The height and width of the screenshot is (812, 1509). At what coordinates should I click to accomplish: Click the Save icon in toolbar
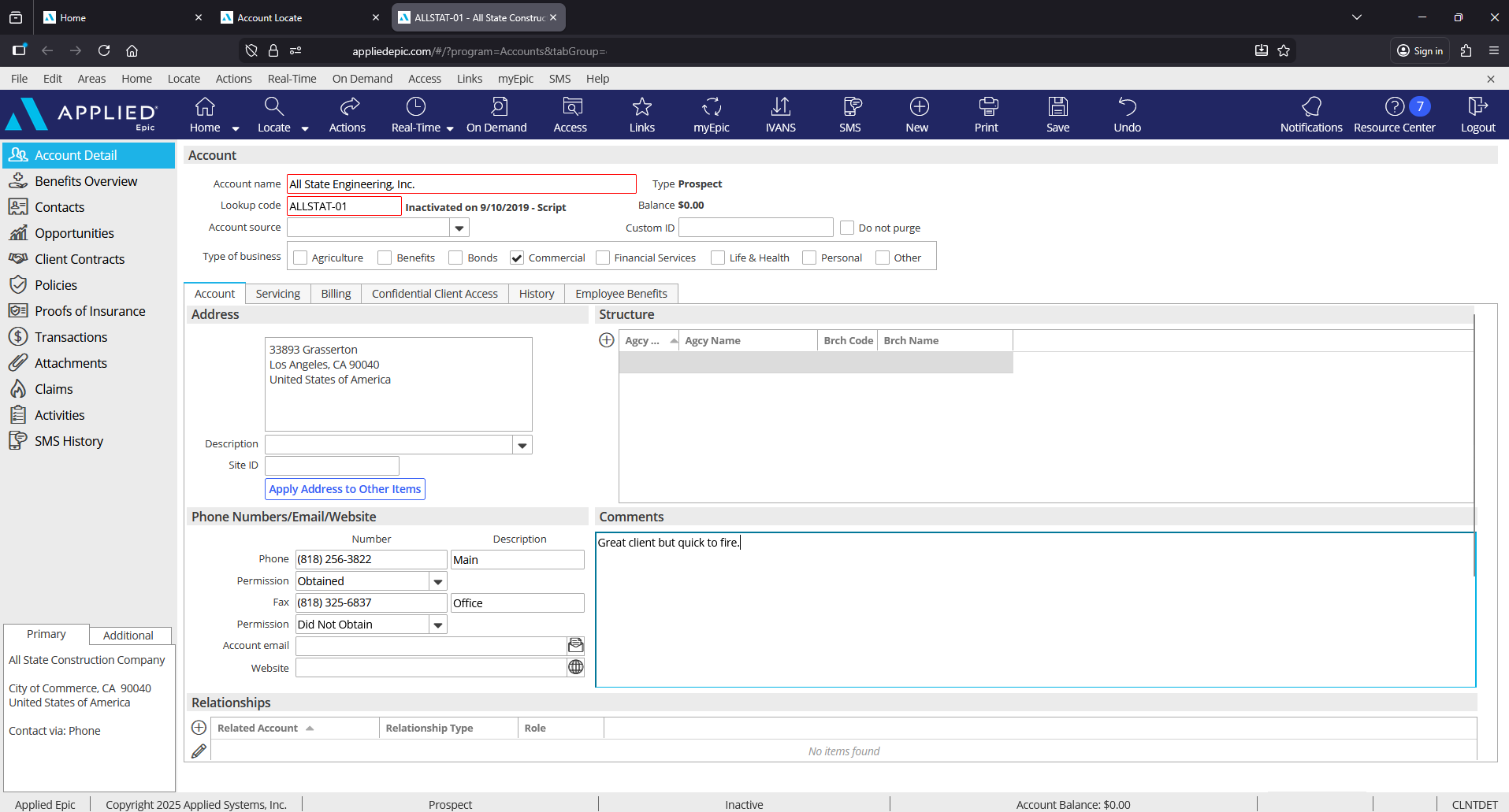coord(1057,114)
